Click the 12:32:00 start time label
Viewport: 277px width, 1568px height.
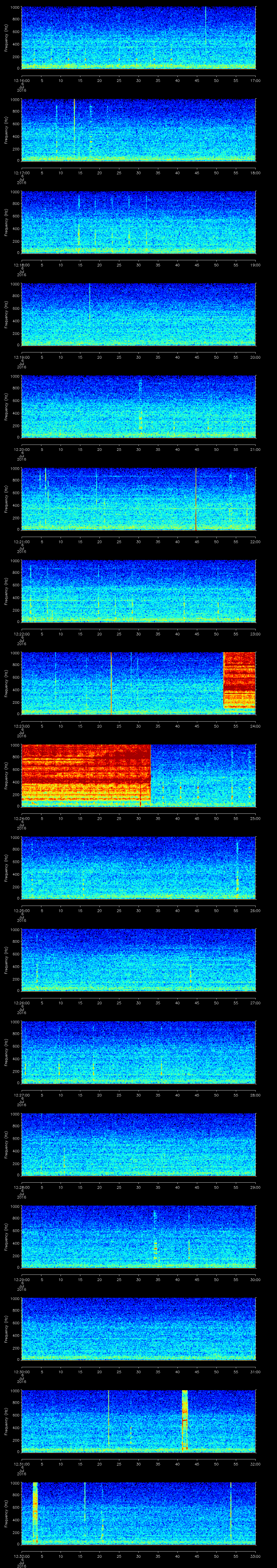(22, 1556)
